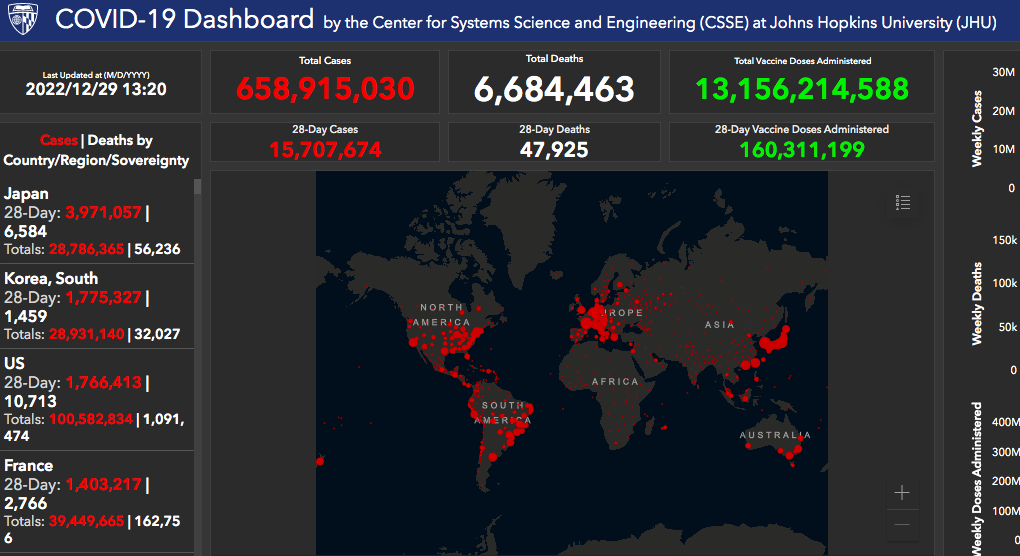Viewport: 1020px width, 556px height.
Task: Select Japan in the country list
Action: tap(96, 222)
